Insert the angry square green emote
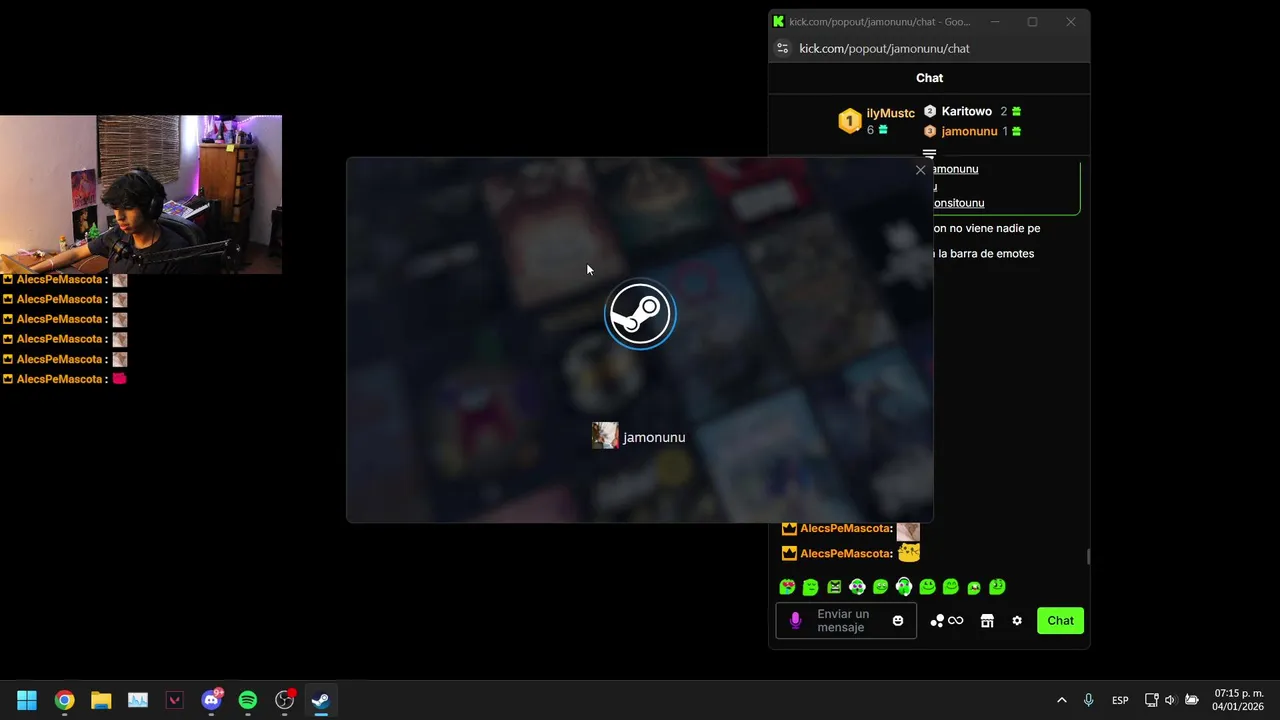The image size is (1280, 720). point(834,587)
